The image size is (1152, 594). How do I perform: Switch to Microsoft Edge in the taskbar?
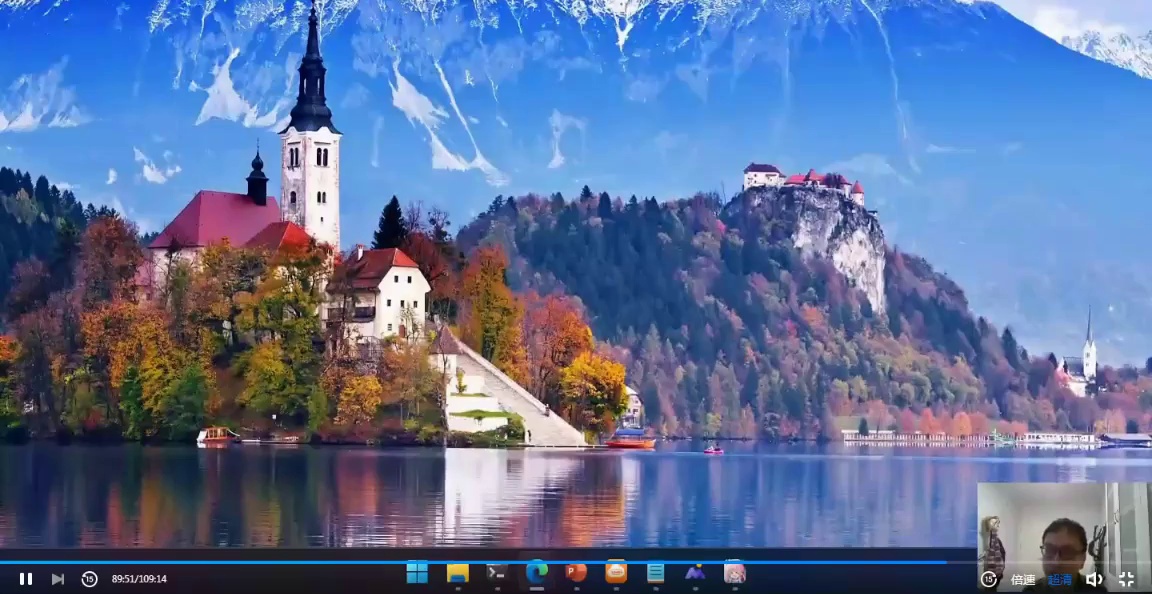tap(537, 572)
